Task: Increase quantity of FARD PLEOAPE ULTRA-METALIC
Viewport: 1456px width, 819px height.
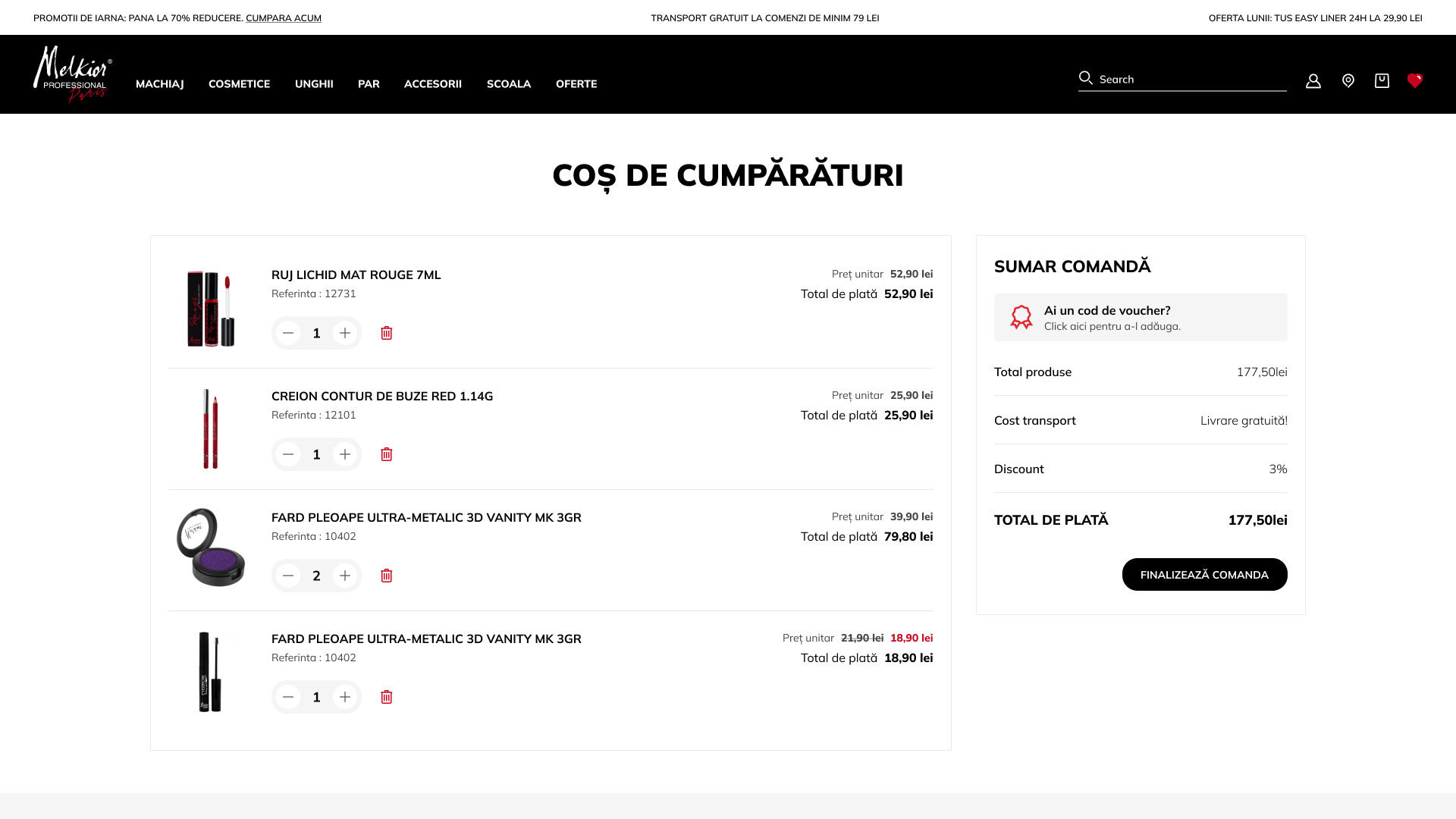Action: point(345,576)
